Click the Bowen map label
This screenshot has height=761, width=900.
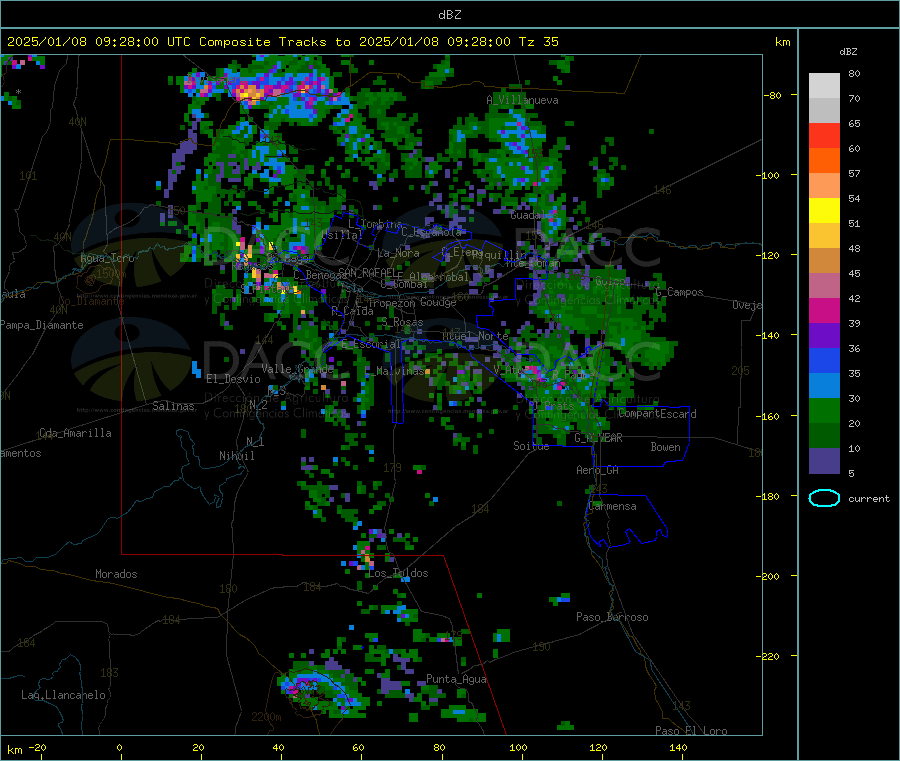coord(665,447)
